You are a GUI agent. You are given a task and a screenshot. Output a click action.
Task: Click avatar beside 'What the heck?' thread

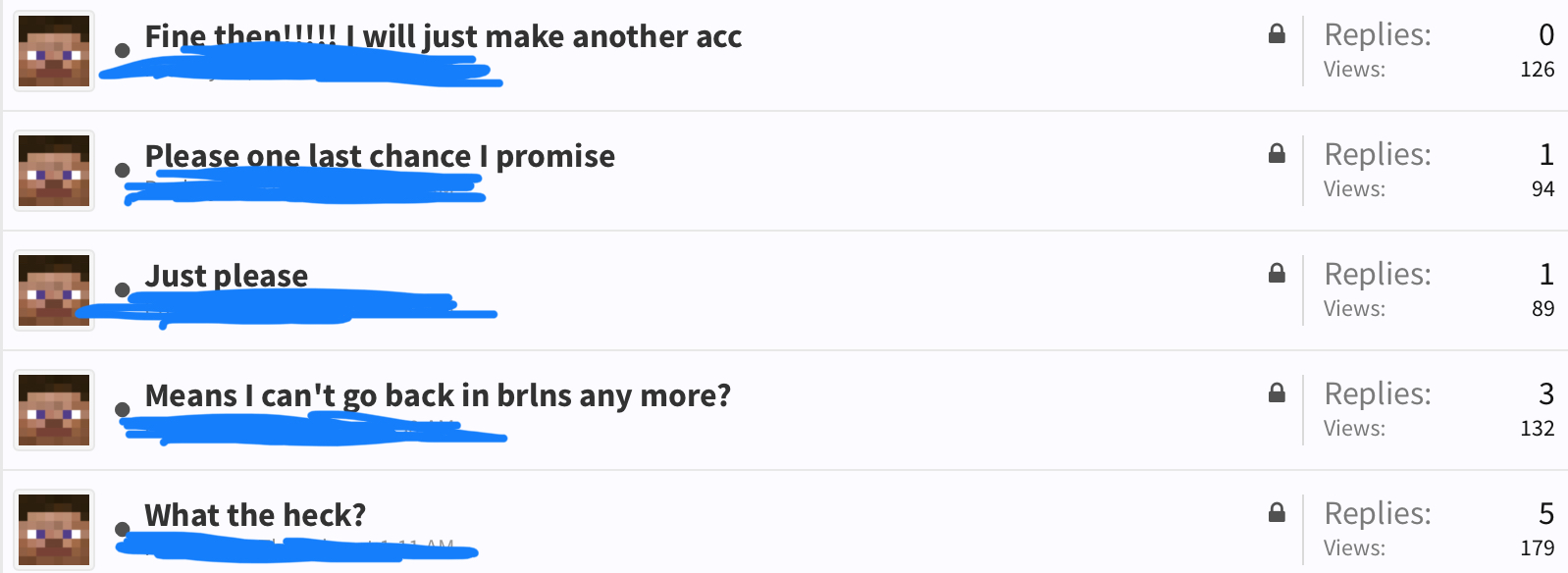coord(54,530)
